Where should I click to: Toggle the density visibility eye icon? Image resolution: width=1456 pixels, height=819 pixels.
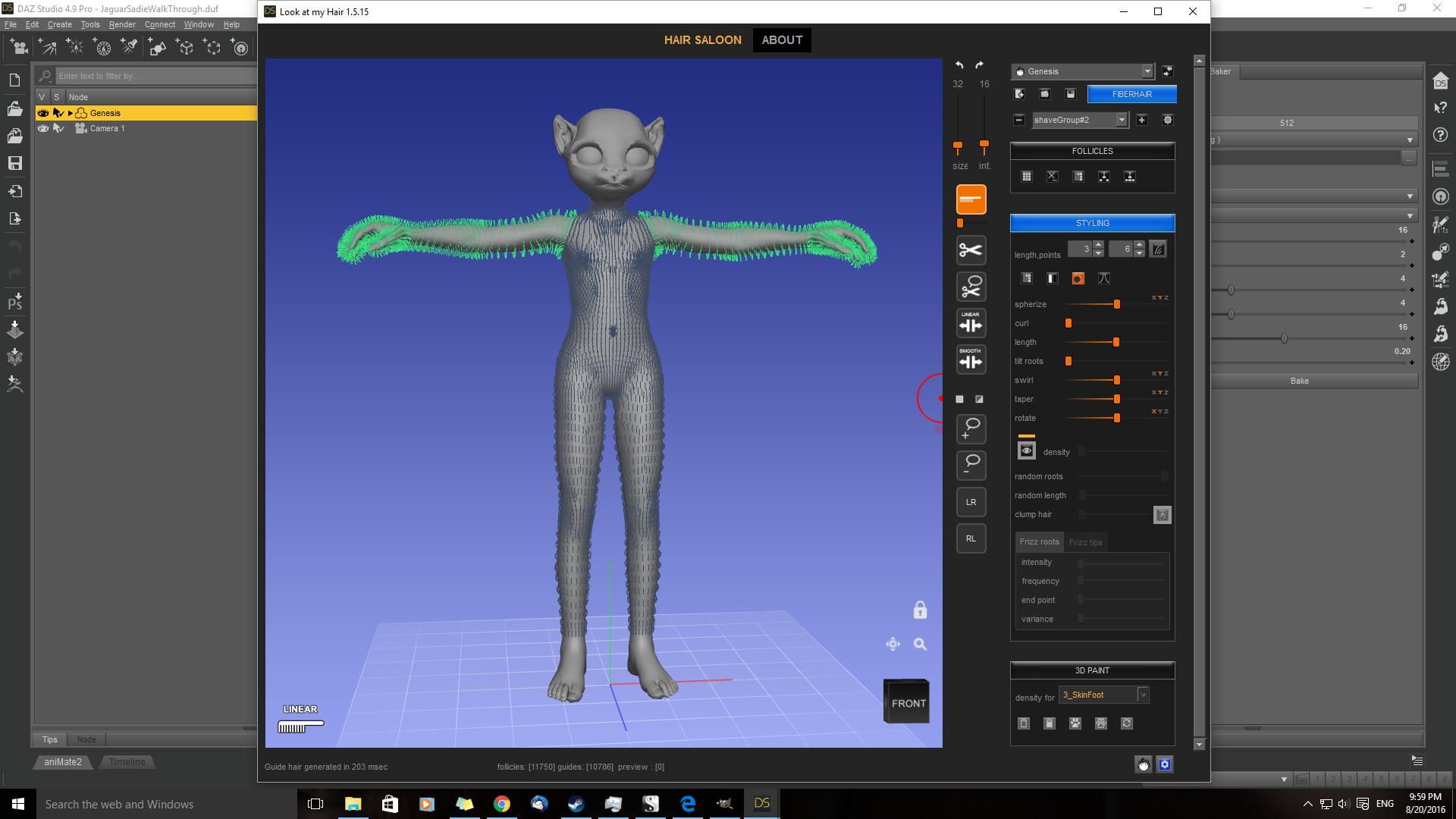1026,451
